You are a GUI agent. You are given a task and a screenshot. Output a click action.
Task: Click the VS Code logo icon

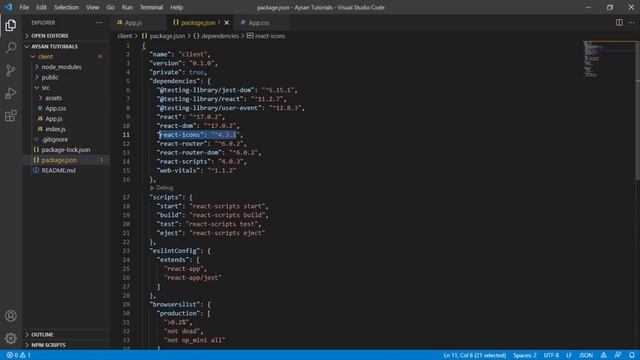(x=8, y=7)
